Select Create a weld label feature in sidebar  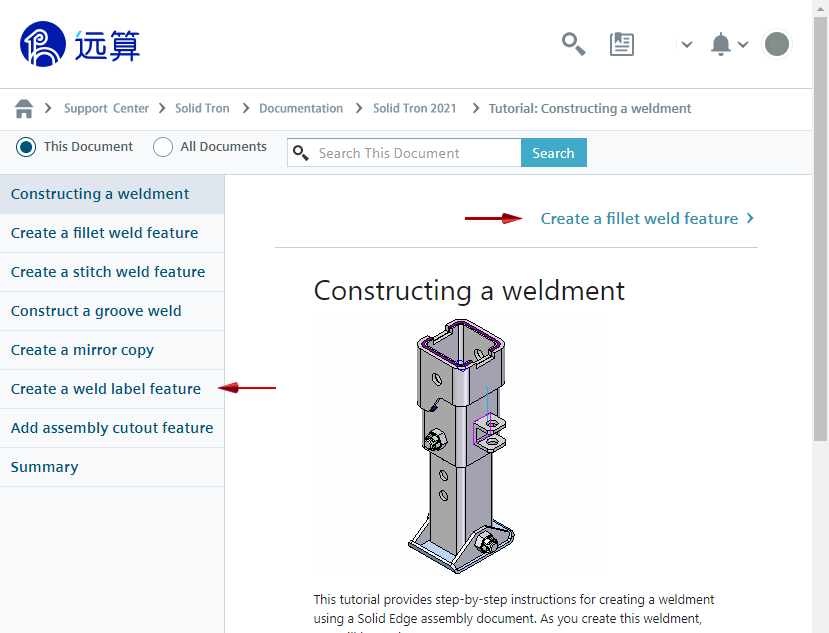tap(106, 389)
